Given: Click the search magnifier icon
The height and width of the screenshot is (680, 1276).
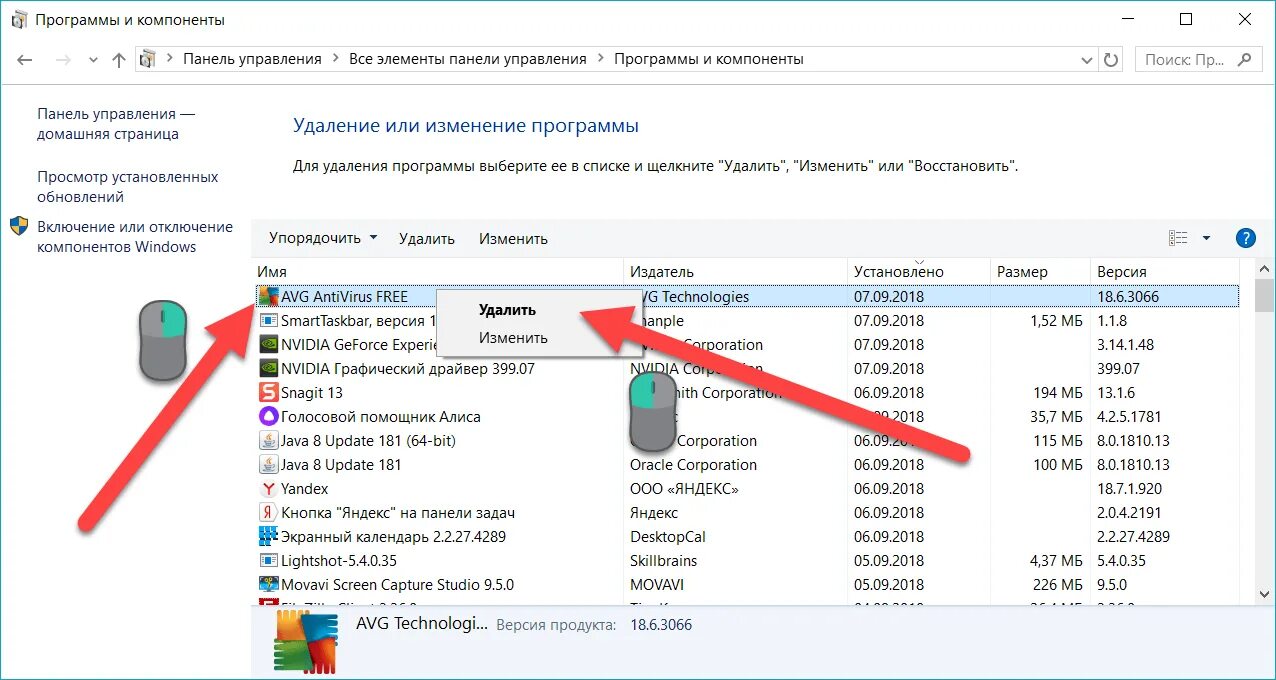Looking at the screenshot, I should coord(1243,59).
